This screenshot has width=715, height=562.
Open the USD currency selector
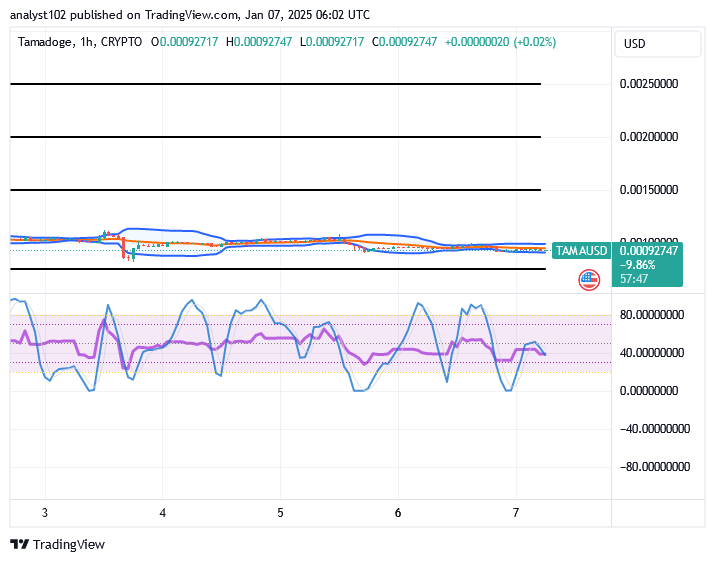pyautogui.click(x=657, y=44)
